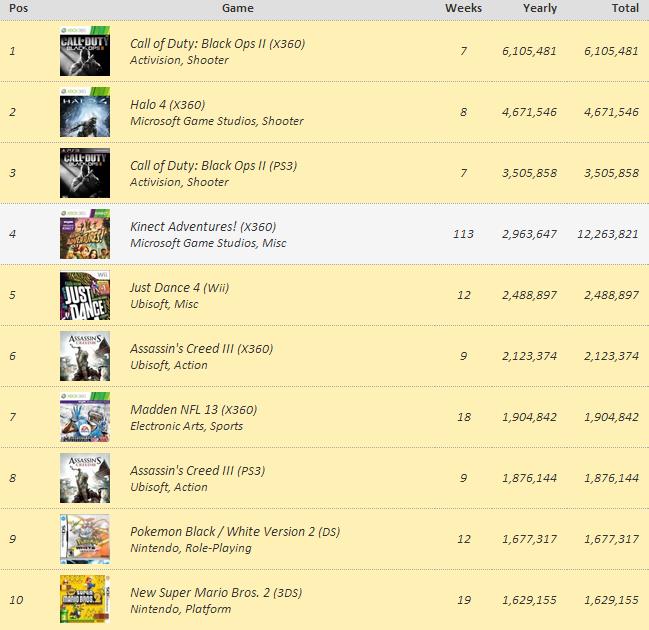Select the weeks value 113

(x=463, y=234)
